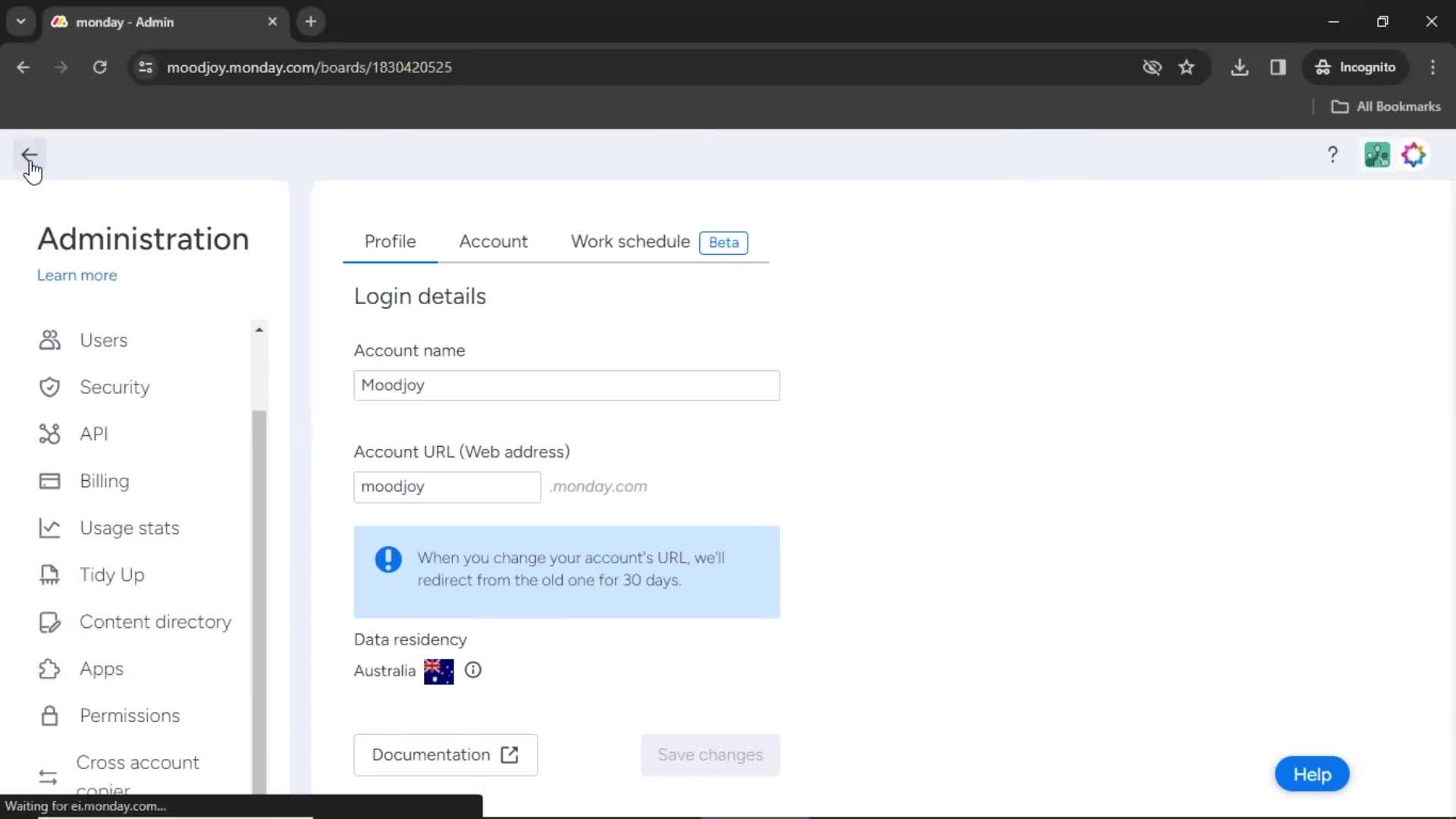Open the Tidy Up menu item
Screen dimensions: 1456x819
[112, 576]
